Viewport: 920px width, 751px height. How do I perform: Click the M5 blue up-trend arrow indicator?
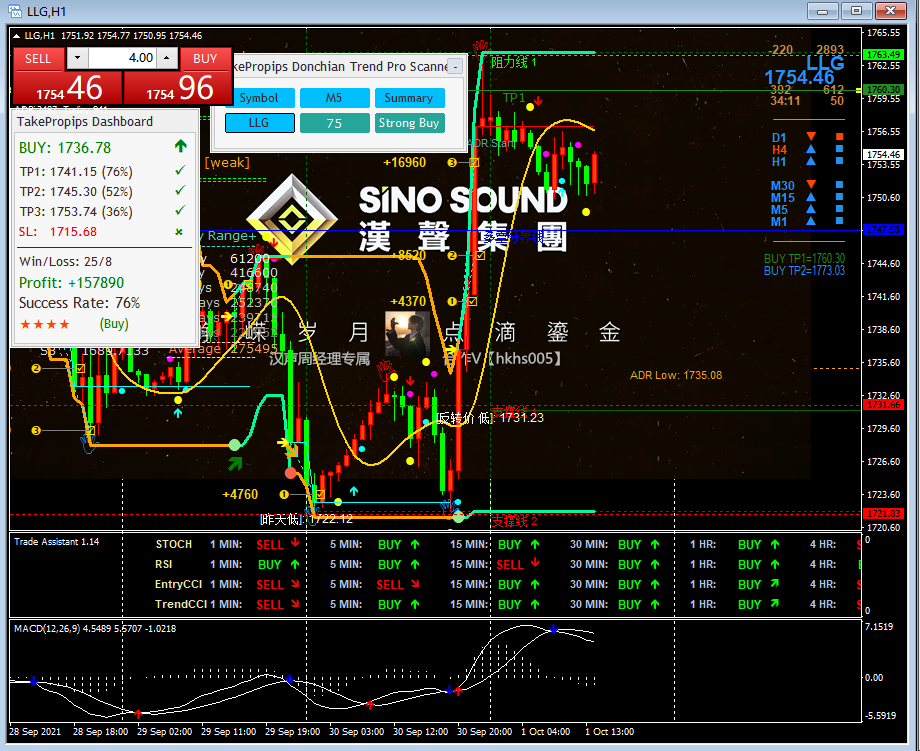pos(811,209)
